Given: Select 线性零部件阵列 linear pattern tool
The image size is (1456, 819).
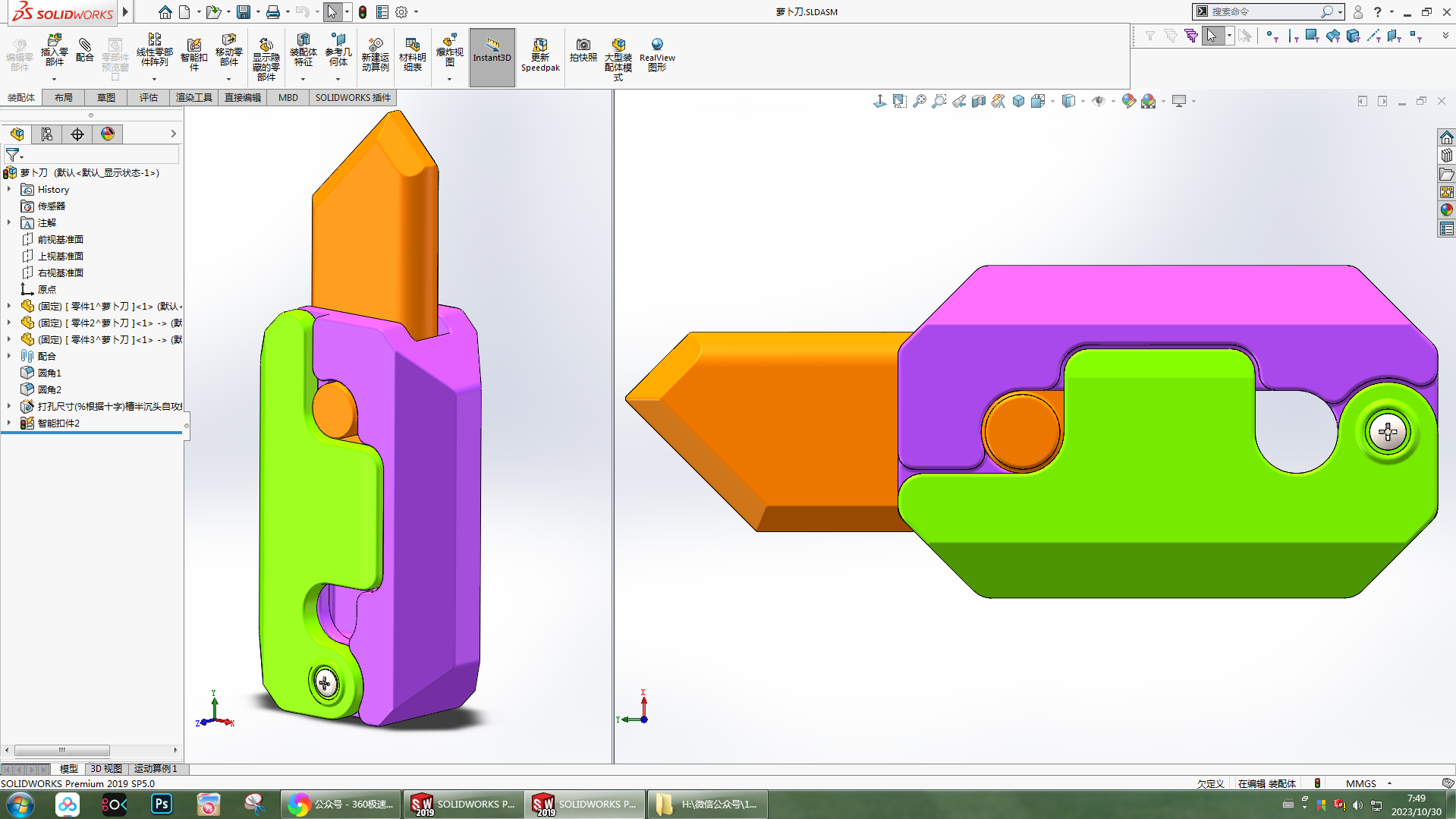Looking at the screenshot, I should 154,52.
